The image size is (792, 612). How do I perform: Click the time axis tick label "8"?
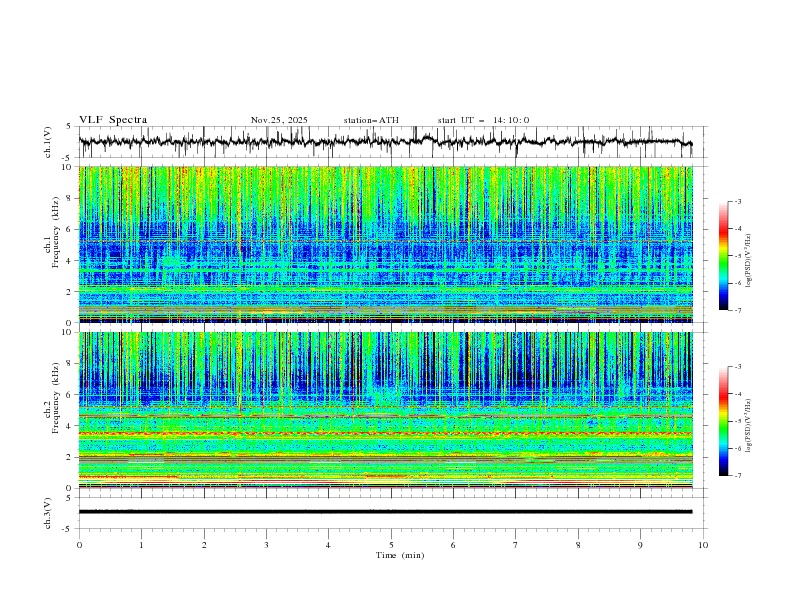click(578, 545)
